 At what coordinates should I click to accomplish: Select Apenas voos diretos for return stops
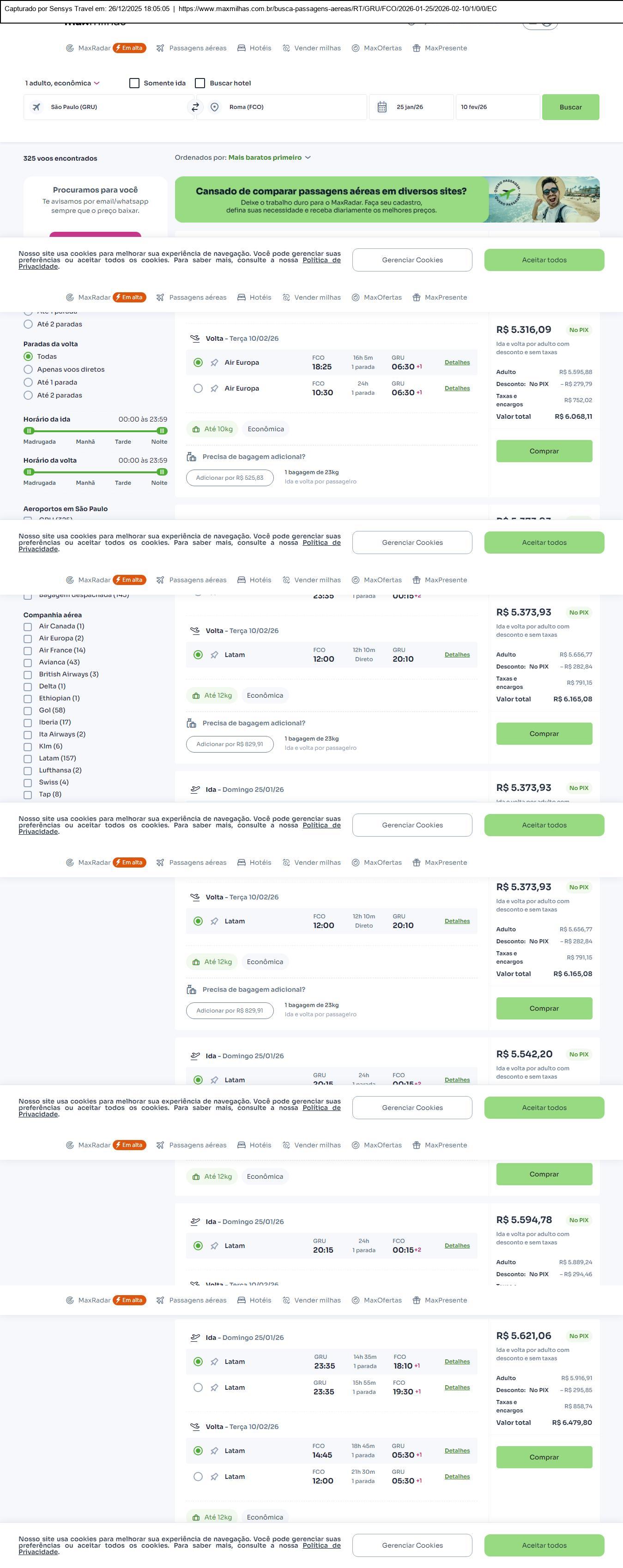tap(28, 369)
